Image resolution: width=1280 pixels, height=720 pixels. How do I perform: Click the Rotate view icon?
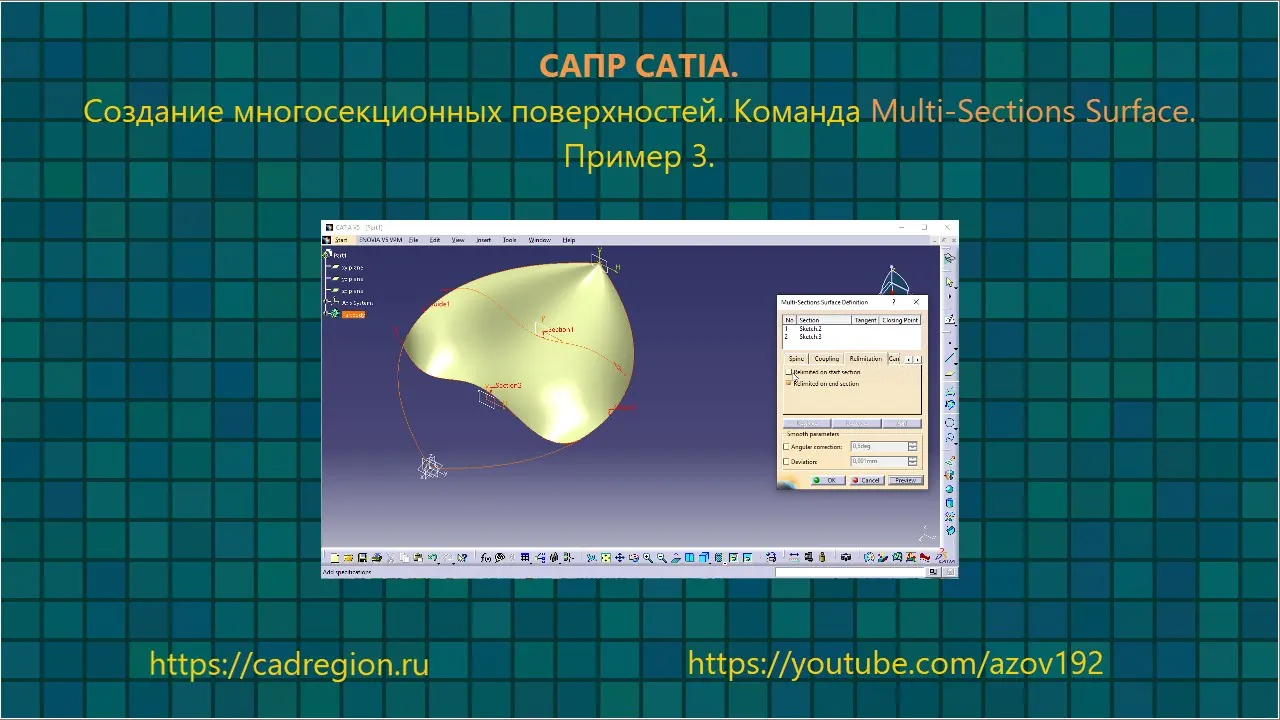633,558
